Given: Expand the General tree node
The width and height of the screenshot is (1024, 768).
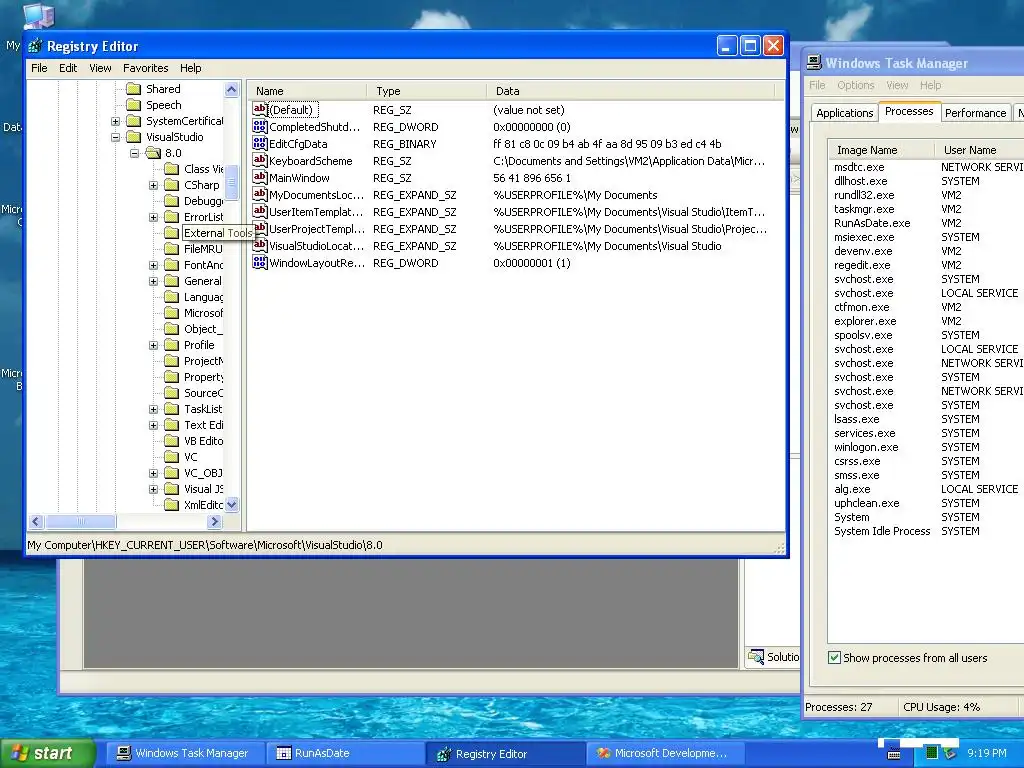Looking at the screenshot, I should point(153,281).
